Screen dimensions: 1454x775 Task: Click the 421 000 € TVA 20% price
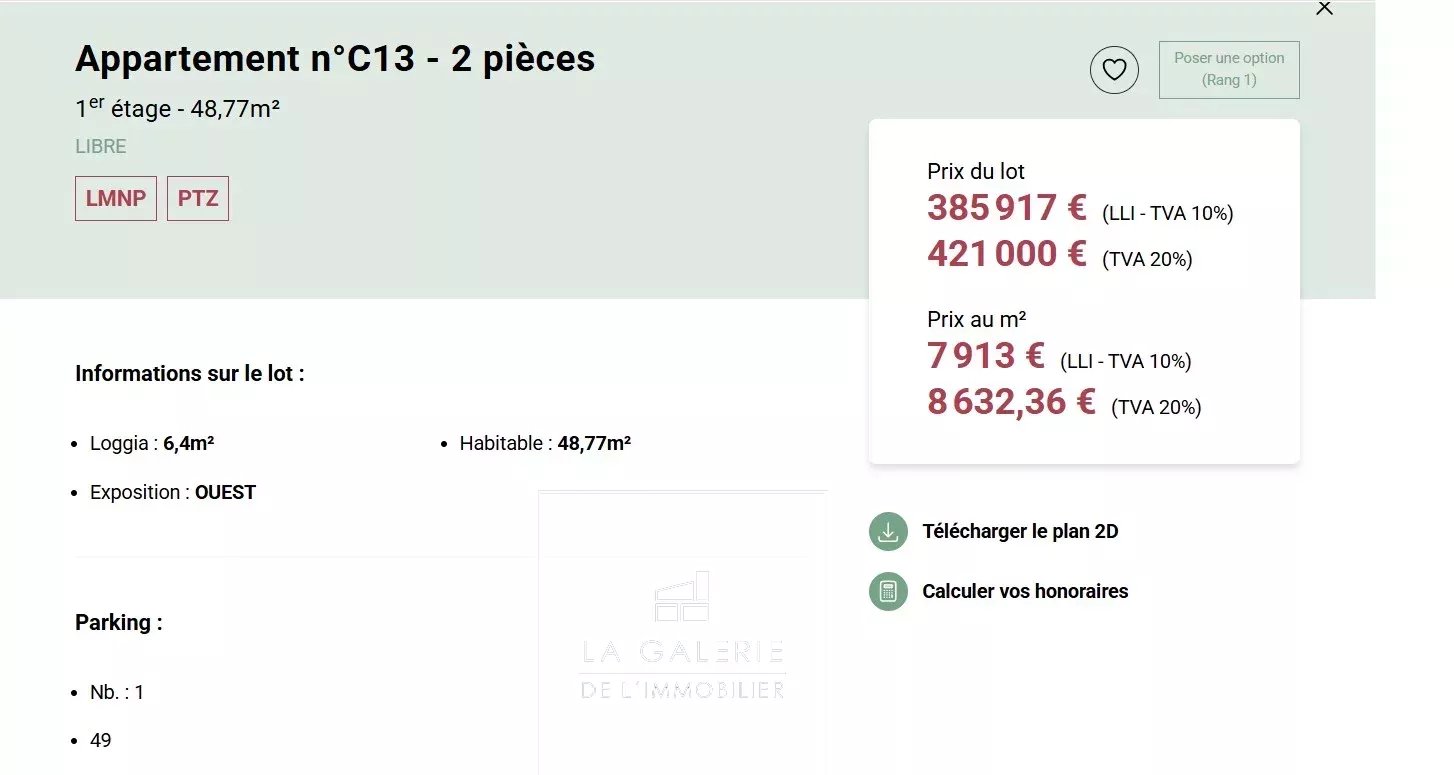pos(1006,254)
